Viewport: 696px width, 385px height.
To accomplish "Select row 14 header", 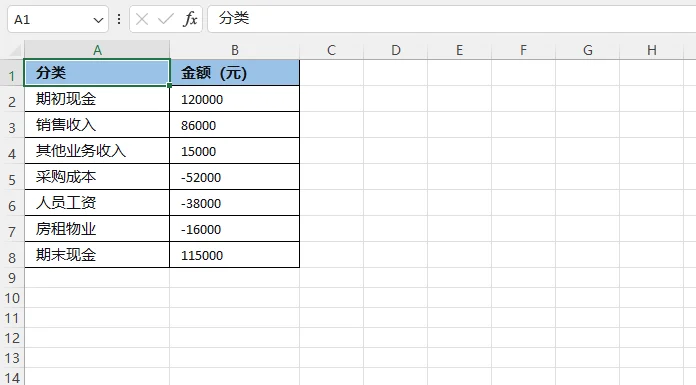I will tap(12, 377).
